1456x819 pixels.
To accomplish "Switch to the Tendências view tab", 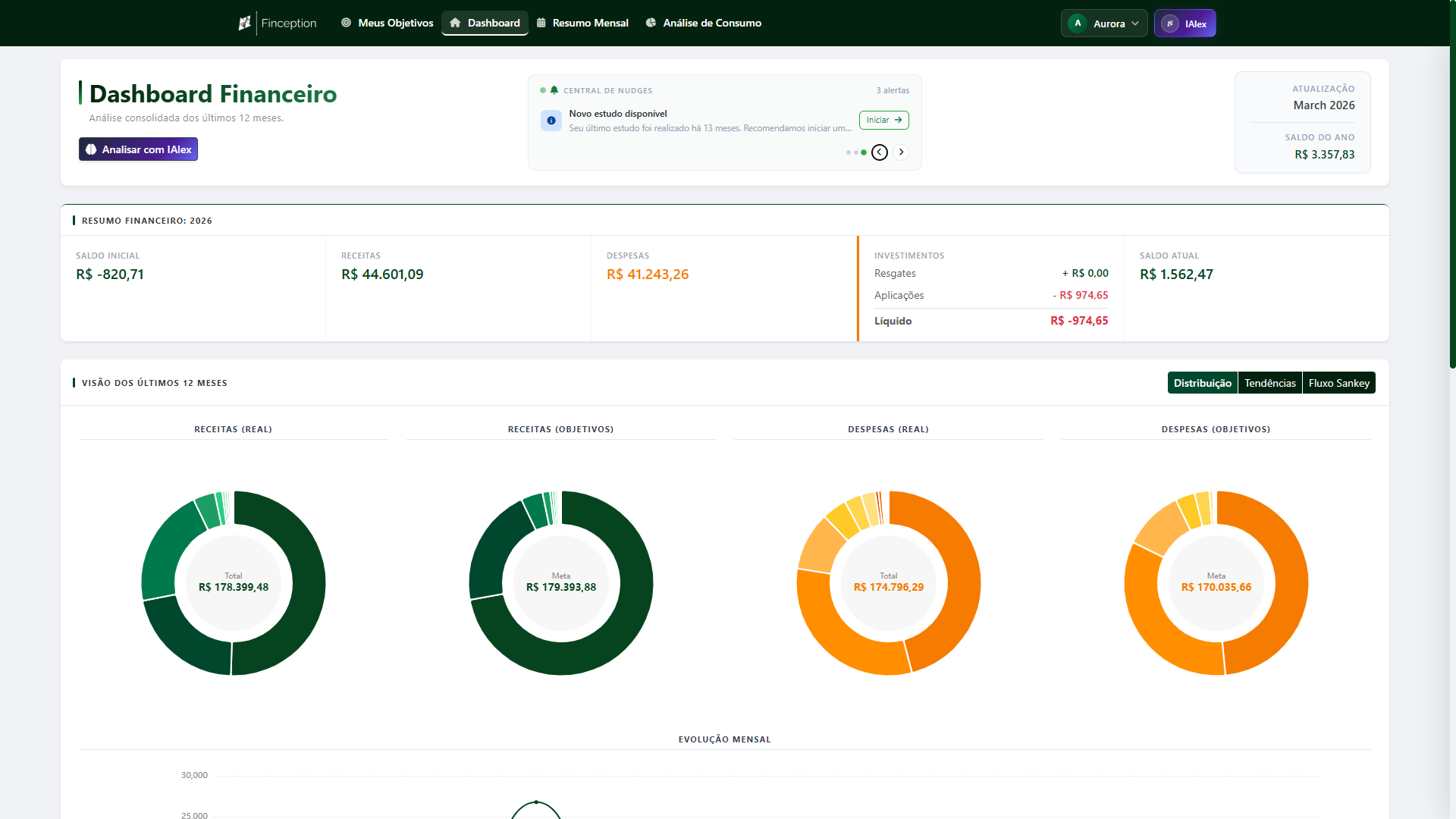I will point(1270,383).
